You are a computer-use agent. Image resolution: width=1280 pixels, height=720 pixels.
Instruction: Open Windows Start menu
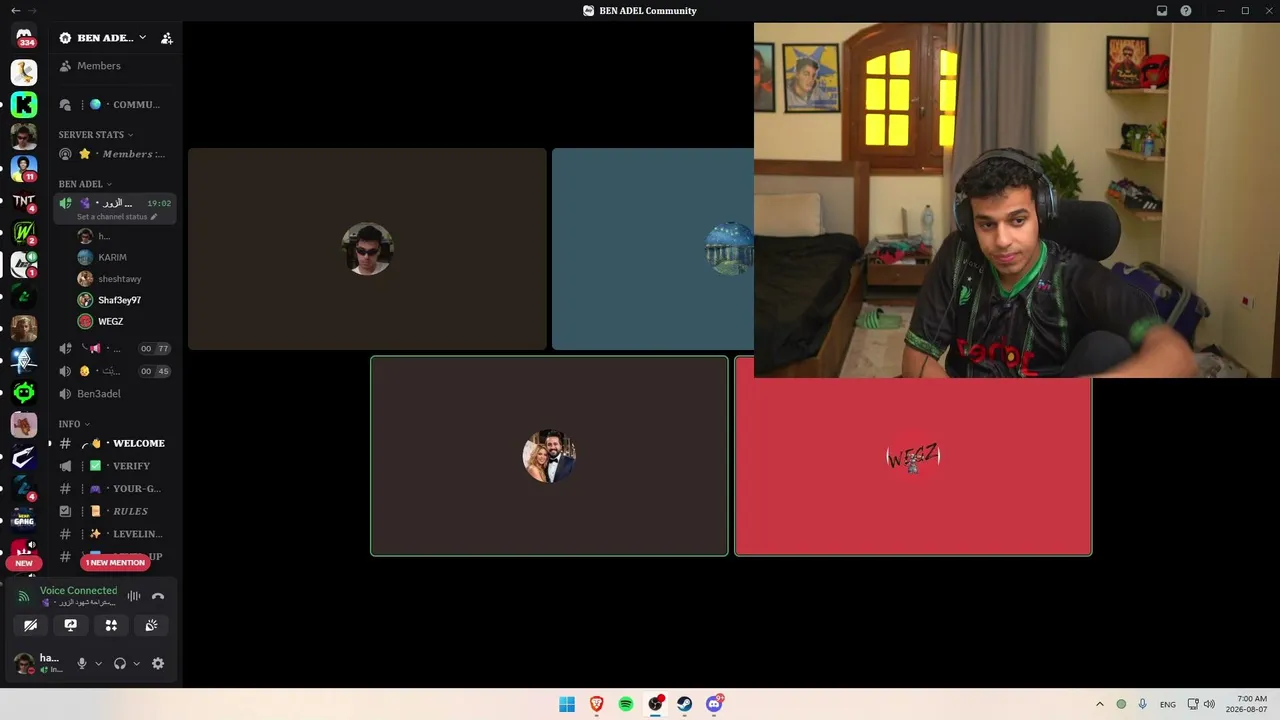[567, 704]
